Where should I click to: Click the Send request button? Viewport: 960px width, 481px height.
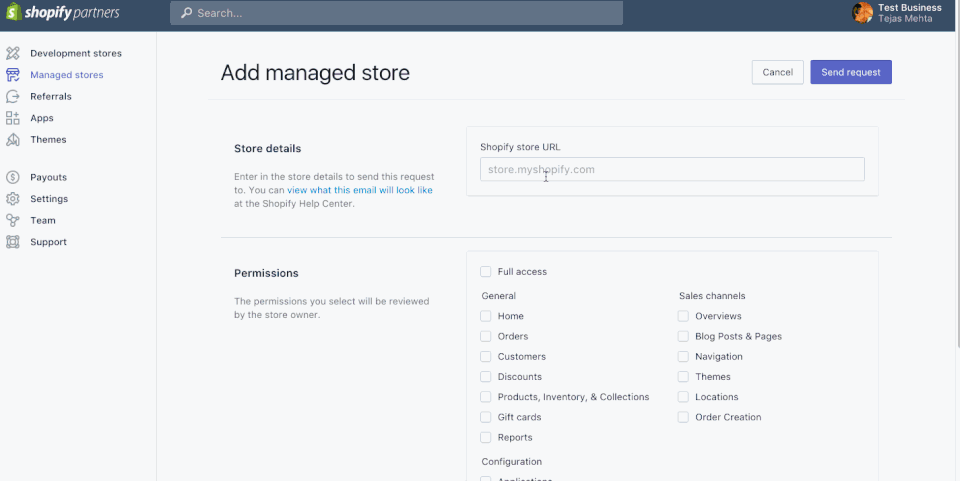pos(851,72)
